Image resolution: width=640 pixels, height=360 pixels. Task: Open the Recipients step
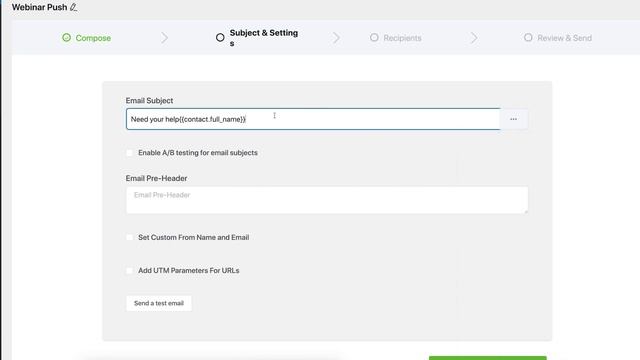pos(396,38)
